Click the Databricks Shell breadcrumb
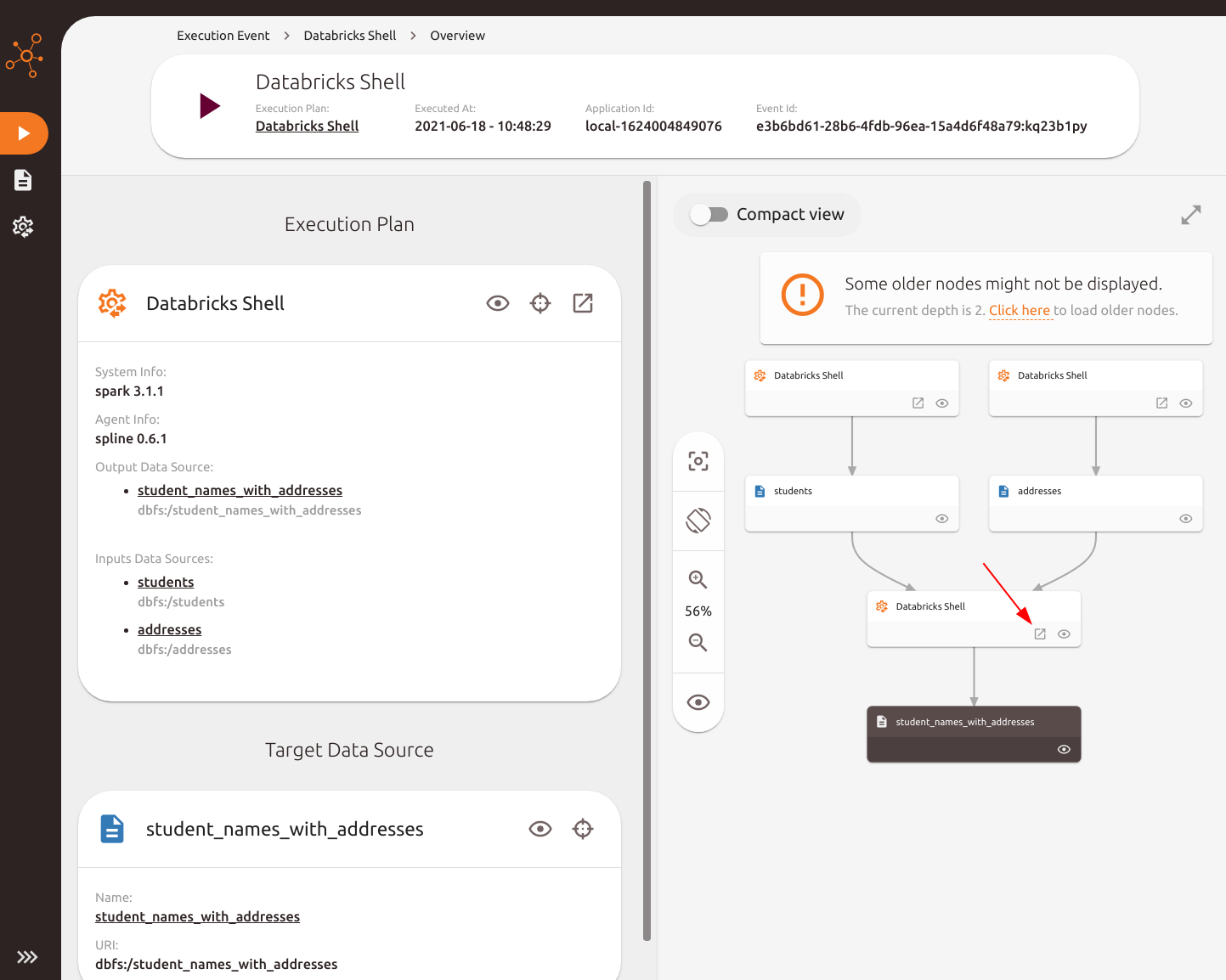 coord(350,36)
